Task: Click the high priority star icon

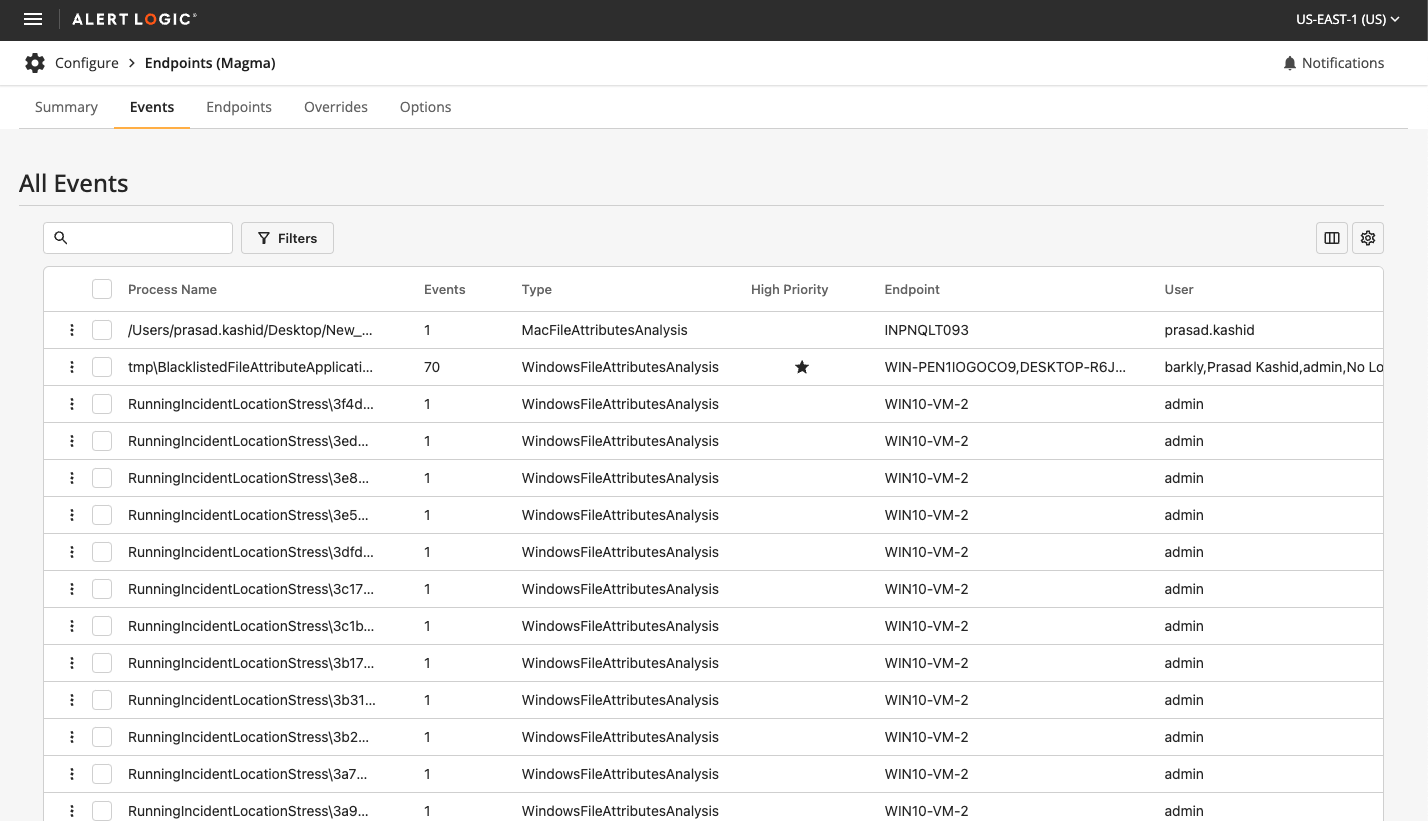Action: [x=801, y=367]
